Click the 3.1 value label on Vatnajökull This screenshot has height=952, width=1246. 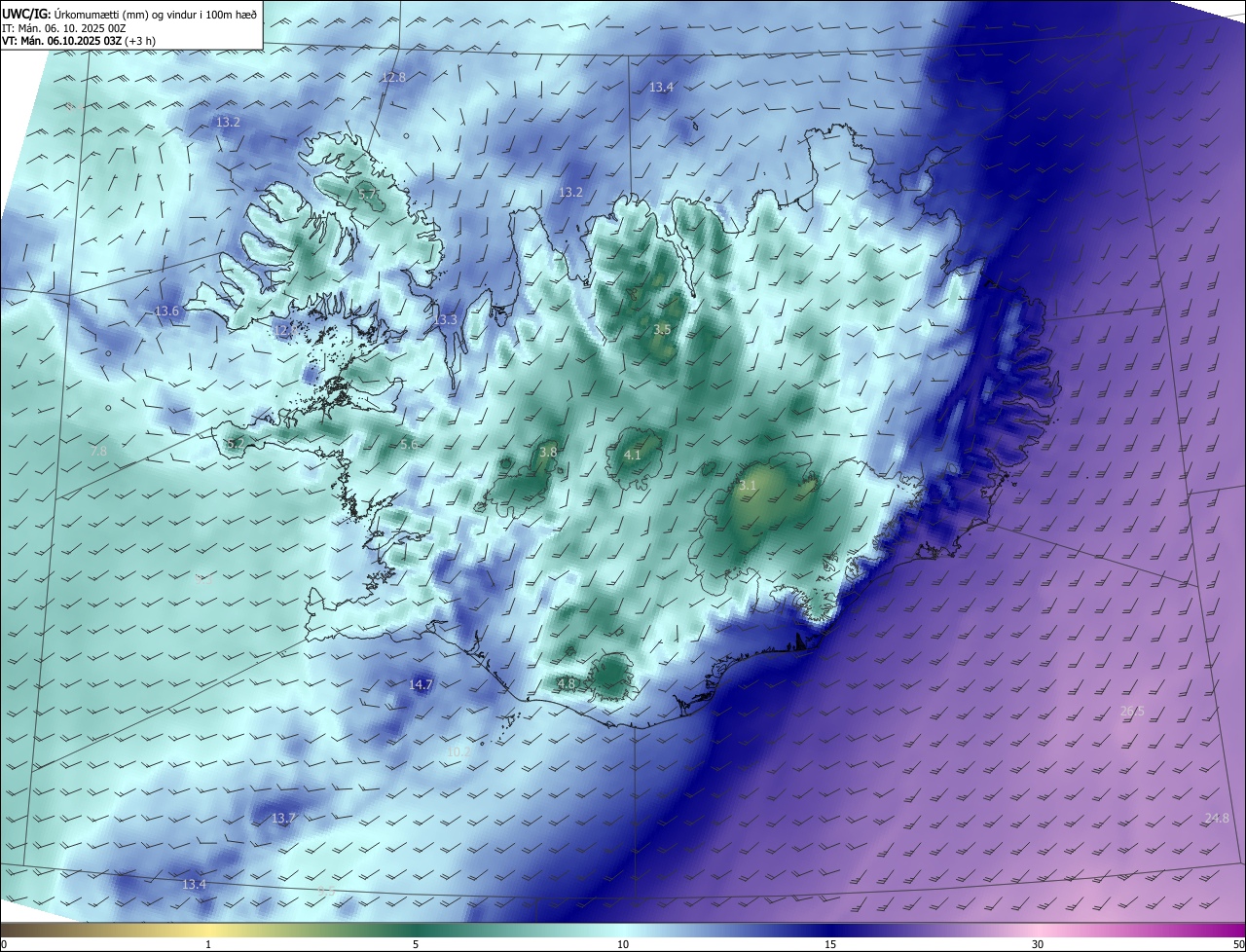coord(748,485)
